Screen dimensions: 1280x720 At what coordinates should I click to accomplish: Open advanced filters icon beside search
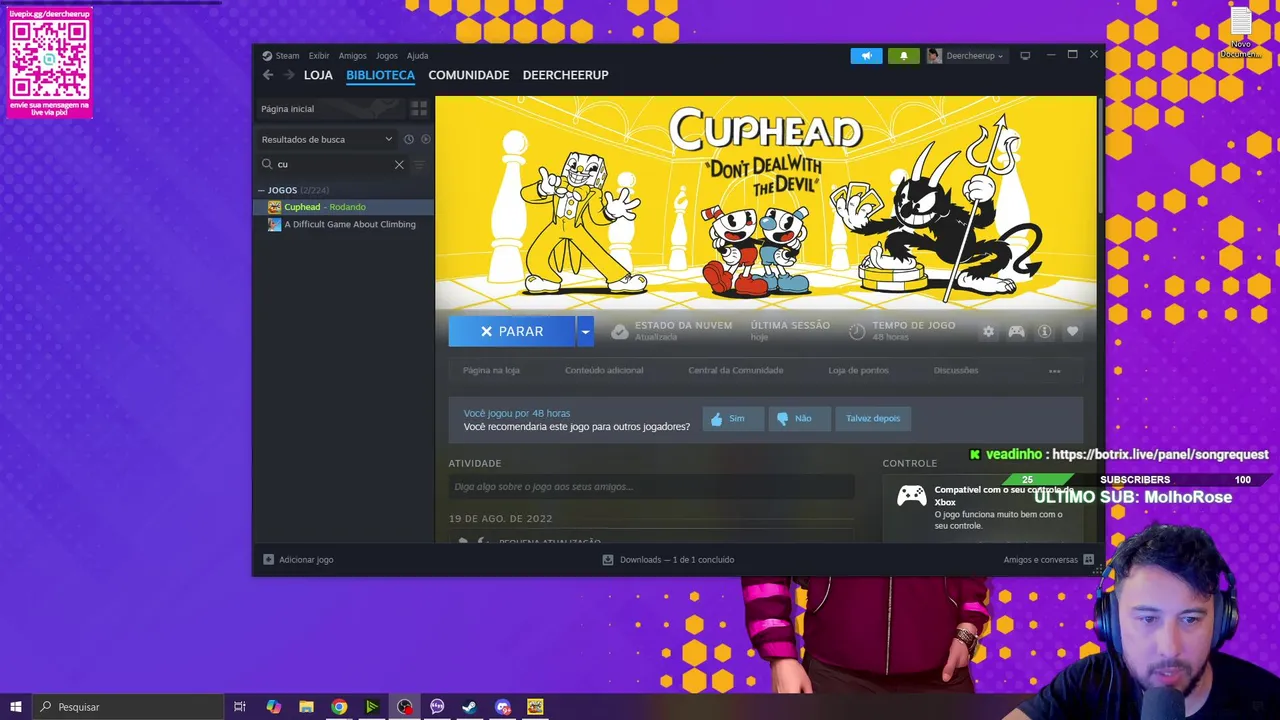(x=419, y=164)
